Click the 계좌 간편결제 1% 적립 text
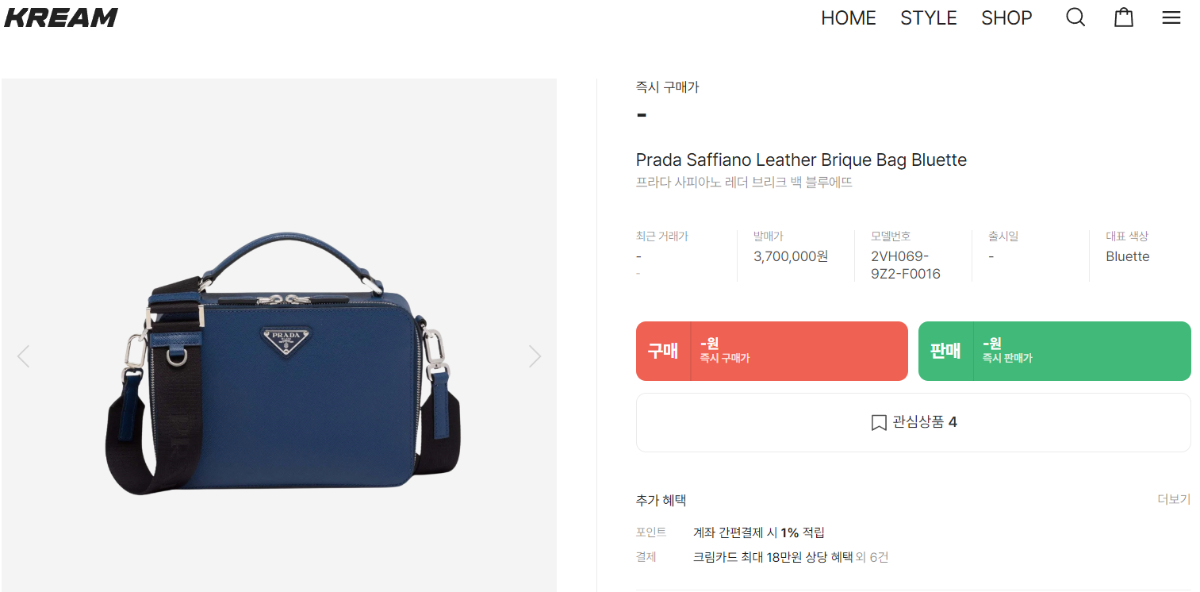Viewport: 1200px width, 592px height. pos(759,532)
